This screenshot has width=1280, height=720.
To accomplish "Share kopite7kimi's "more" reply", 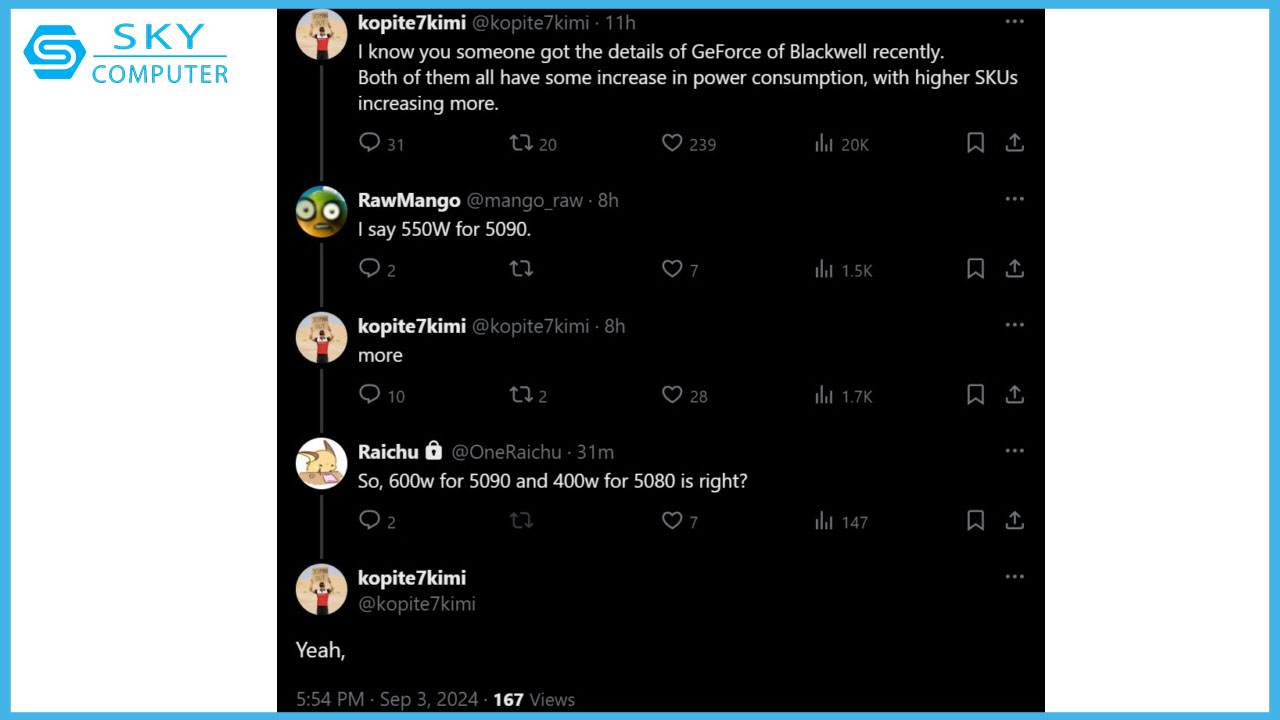I will click(1014, 395).
